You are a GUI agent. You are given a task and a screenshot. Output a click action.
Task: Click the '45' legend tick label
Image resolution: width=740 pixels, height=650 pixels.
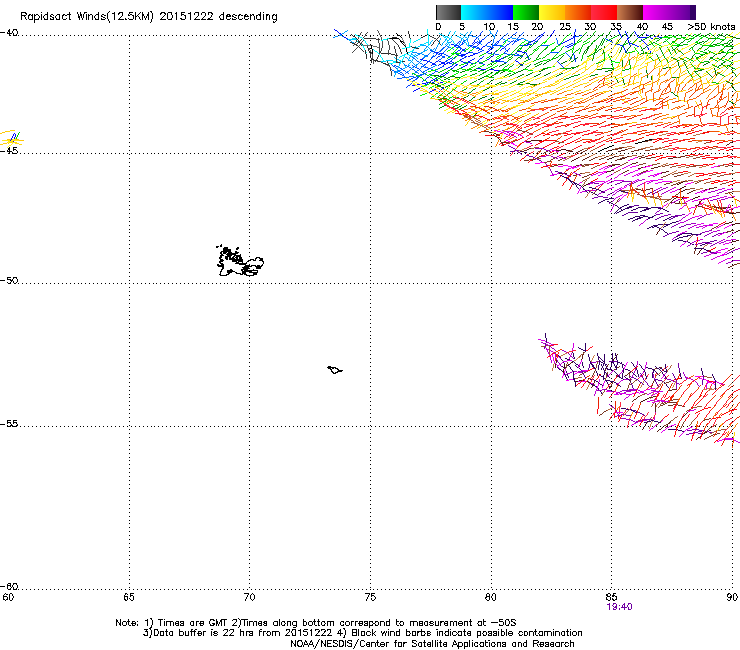click(667, 27)
